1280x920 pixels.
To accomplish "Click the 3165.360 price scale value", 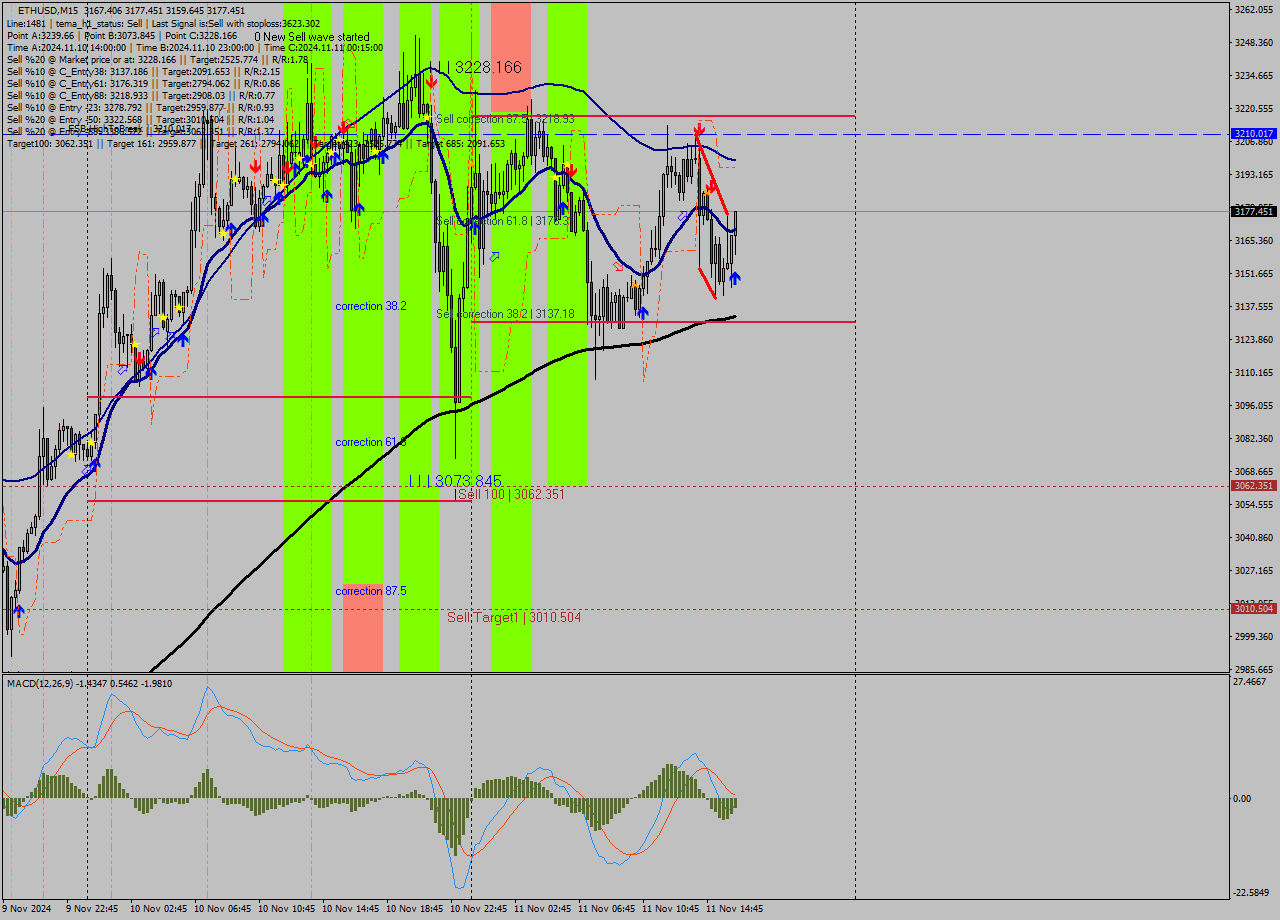I will coord(1253,240).
